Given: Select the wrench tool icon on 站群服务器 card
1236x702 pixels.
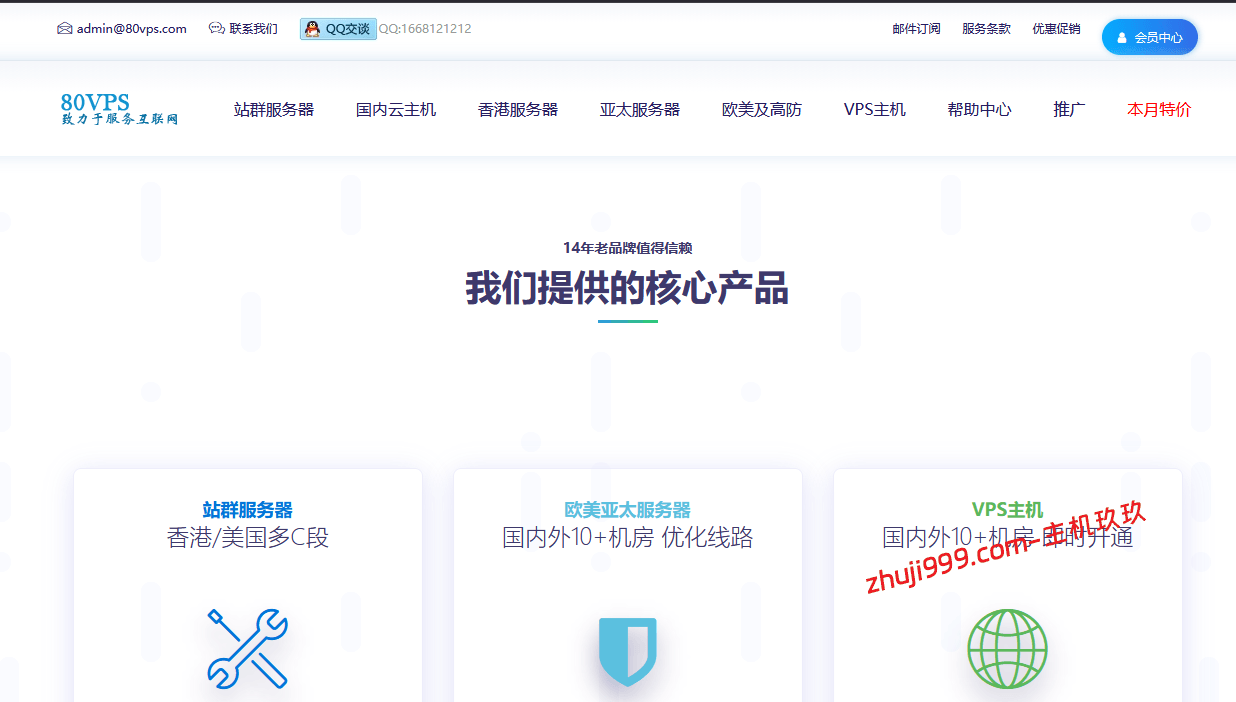Looking at the screenshot, I should coord(247,648).
